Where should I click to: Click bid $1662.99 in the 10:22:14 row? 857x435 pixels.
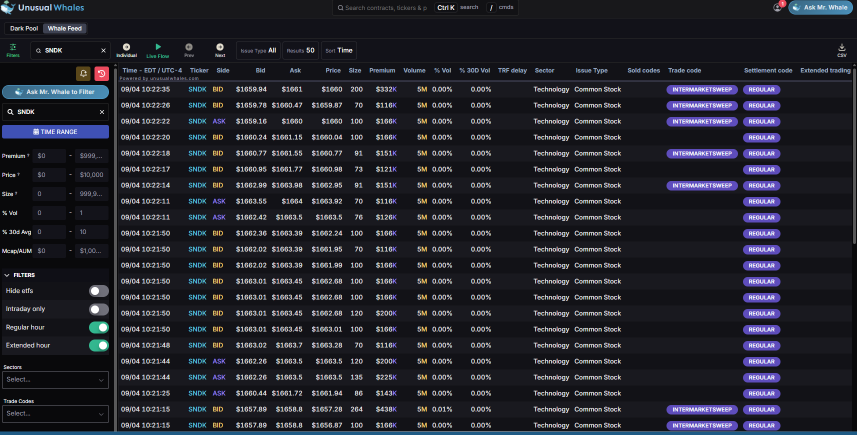point(251,185)
